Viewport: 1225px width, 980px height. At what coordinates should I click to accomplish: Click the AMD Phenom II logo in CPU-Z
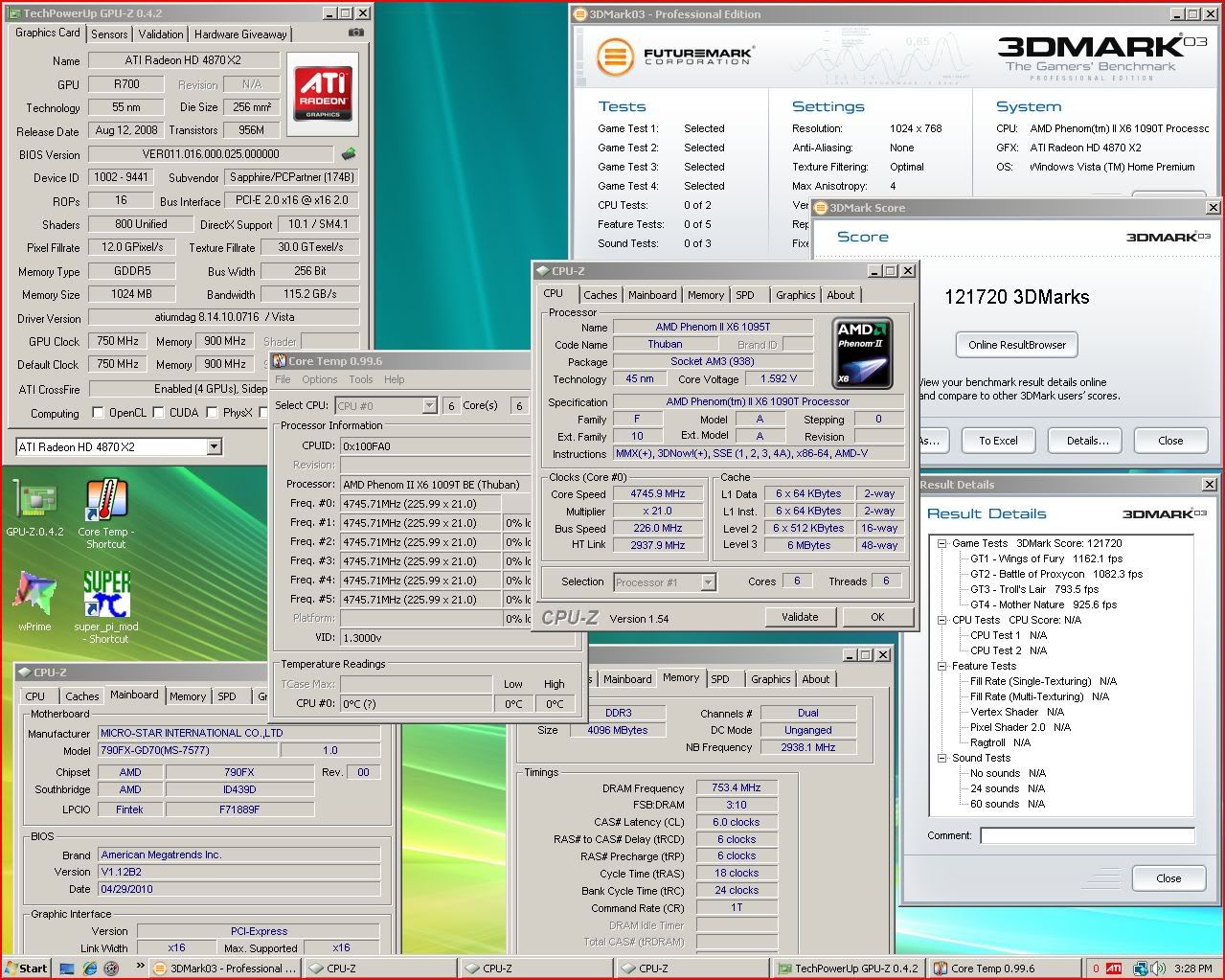(864, 352)
